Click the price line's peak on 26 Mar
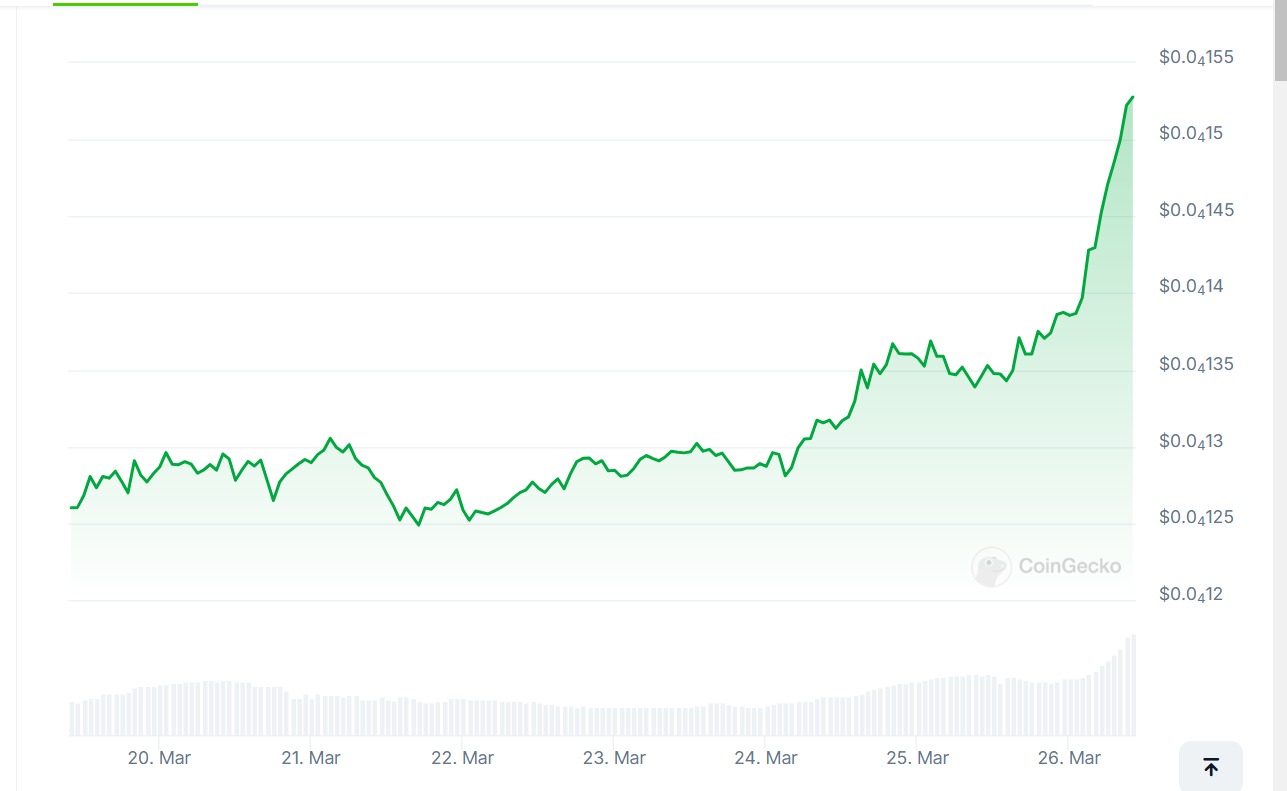 (1132, 97)
